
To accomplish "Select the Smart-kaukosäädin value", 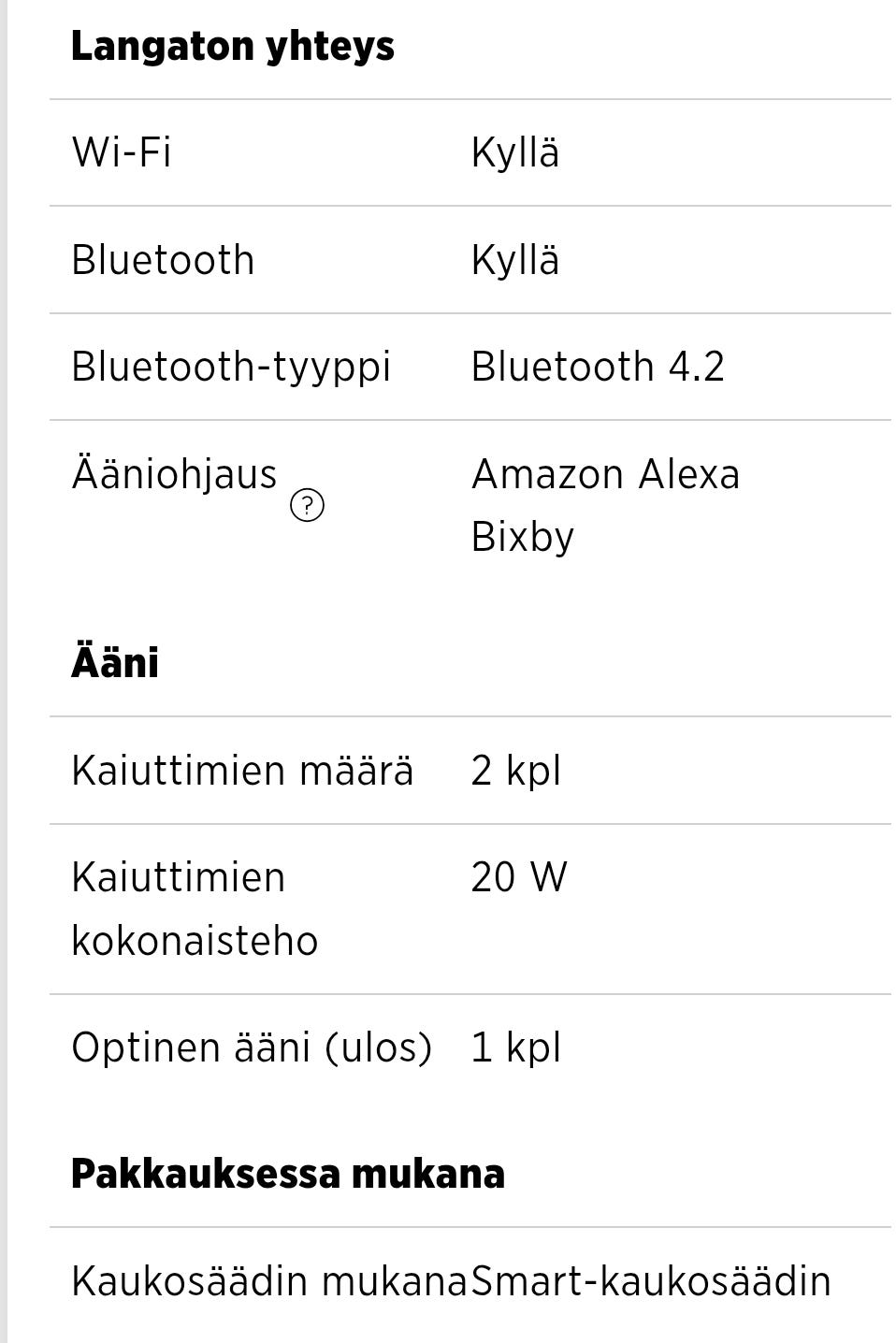I will click(x=650, y=1281).
